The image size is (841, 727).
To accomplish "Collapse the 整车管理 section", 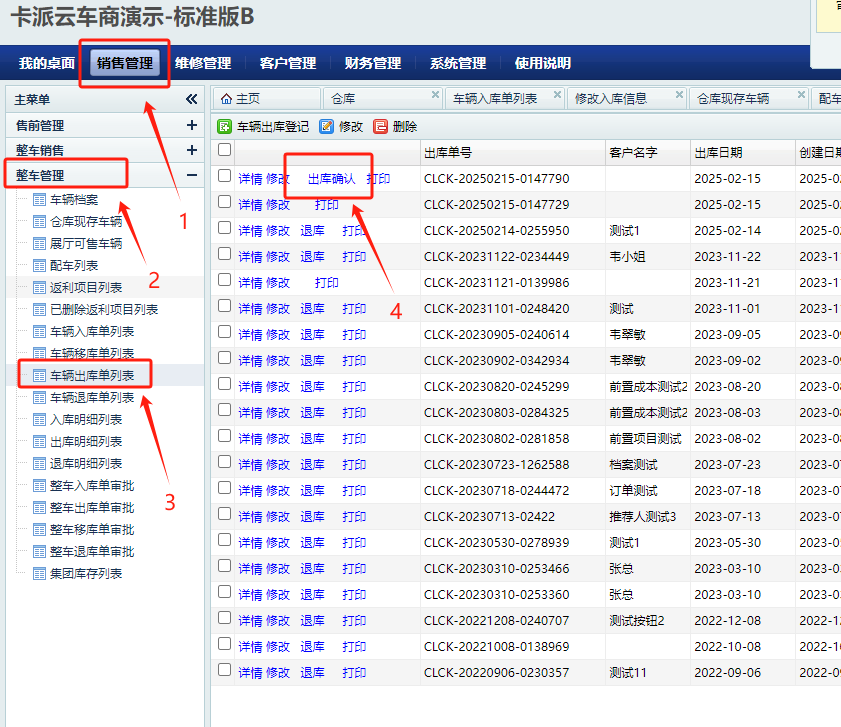I will (191, 176).
